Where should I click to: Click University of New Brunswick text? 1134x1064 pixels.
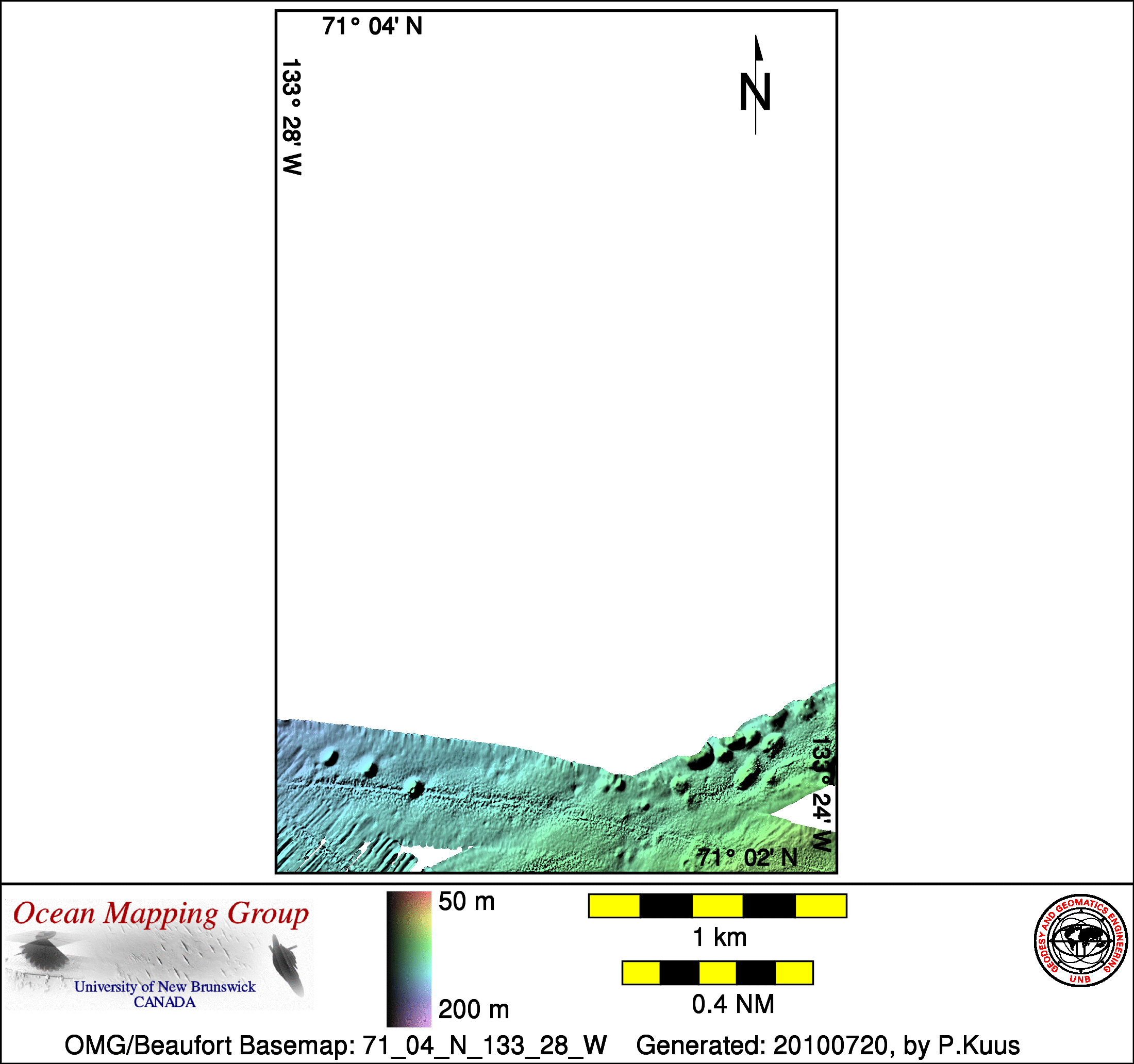click(165, 987)
